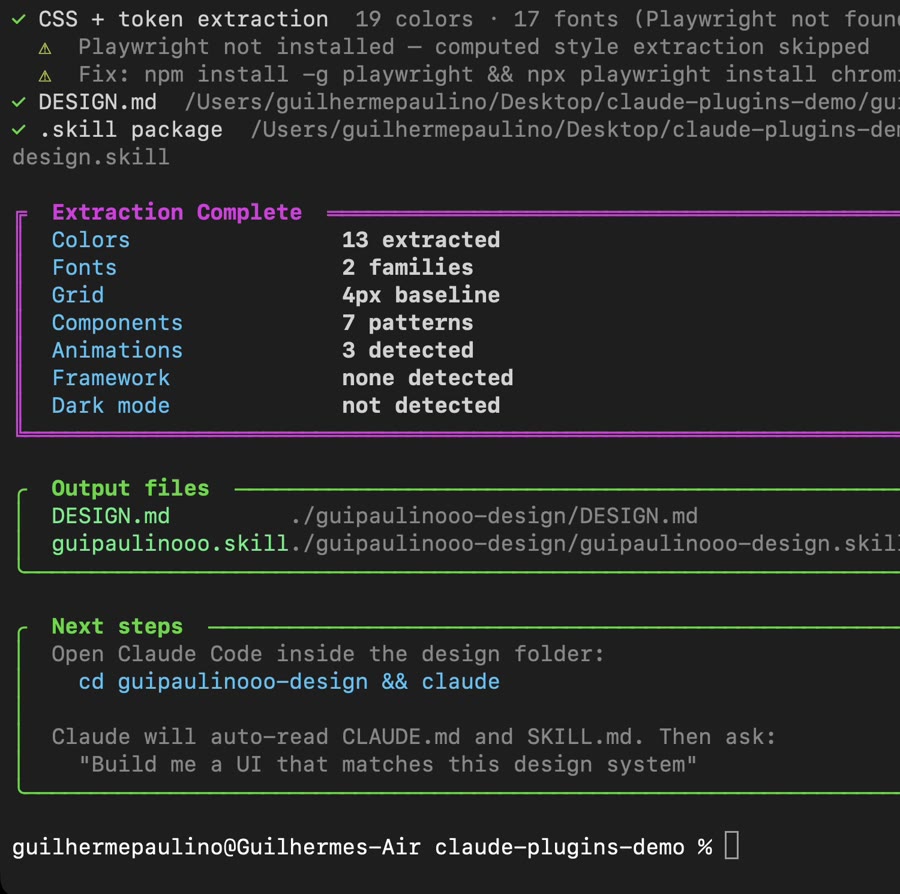This screenshot has height=894, width=900.
Task: Select 'Open Claude Code inside the design folder:' line
Action: [328, 654]
